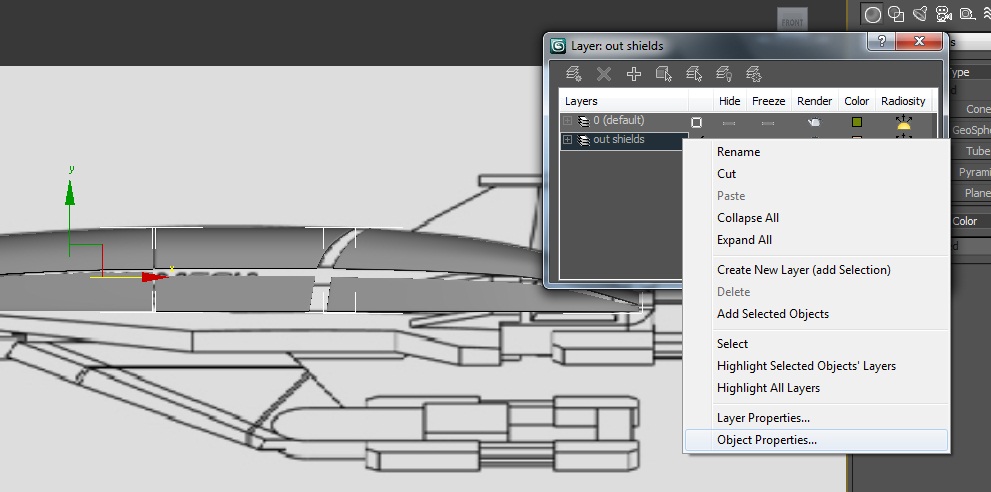Click the Freeze/Unfreeze All Layers icon
Image resolution: width=991 pixels, height=492 pixels.
(754, 74)
